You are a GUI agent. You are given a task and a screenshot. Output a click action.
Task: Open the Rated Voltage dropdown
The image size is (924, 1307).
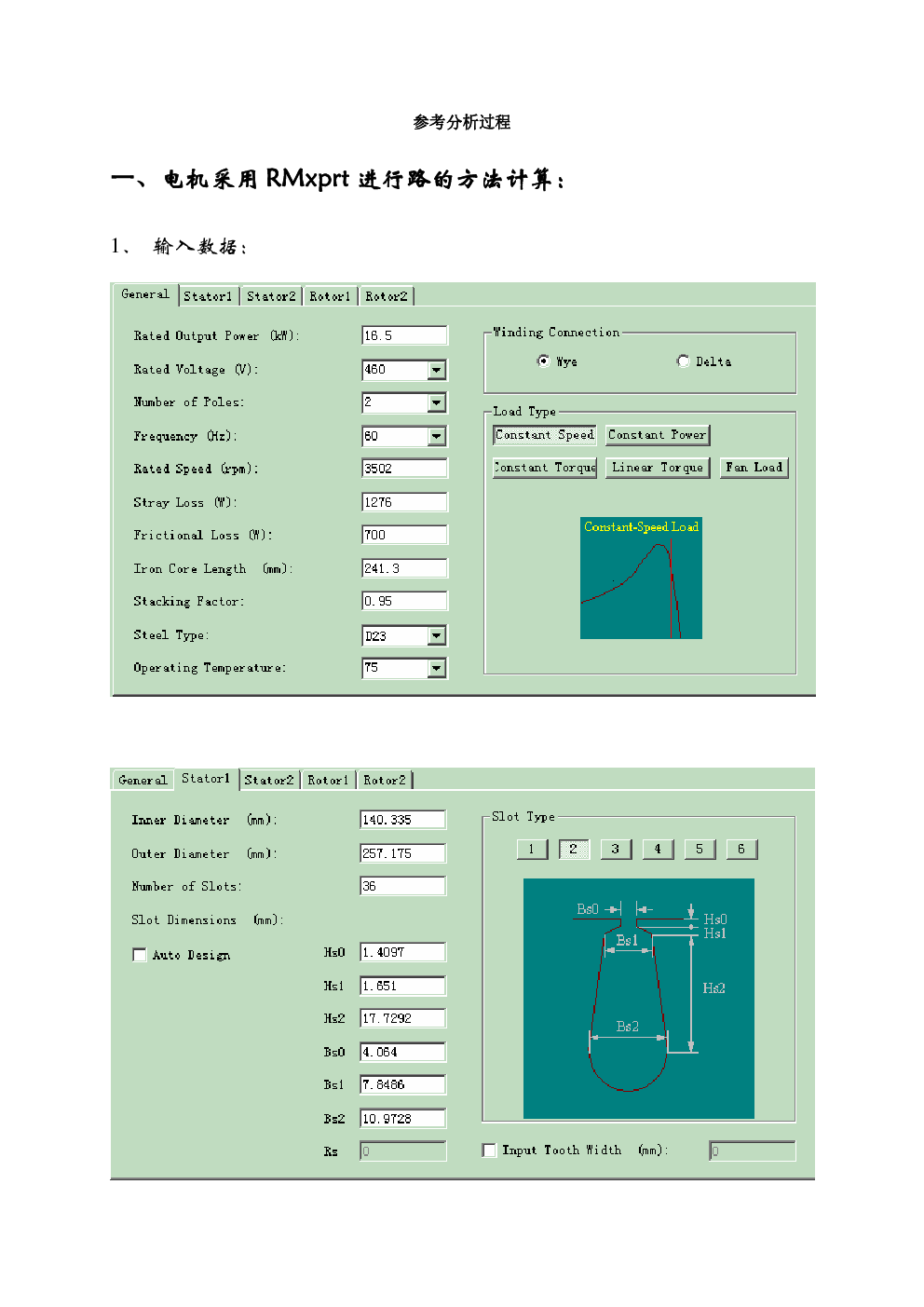point(437,370)
